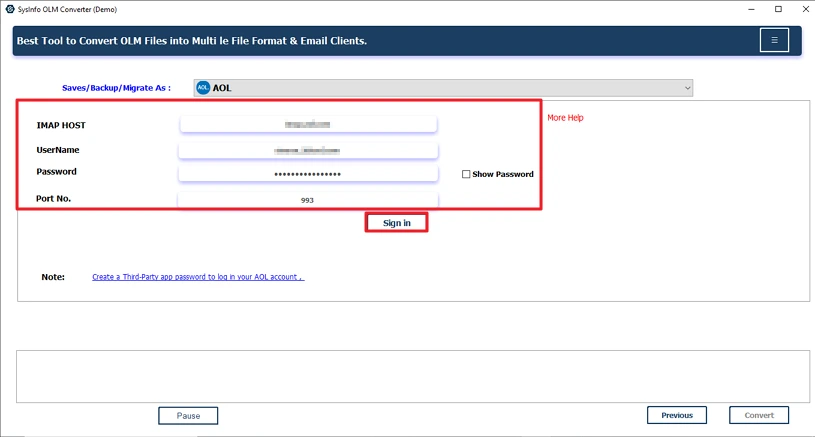Click the UserName label

click(58, 150)
